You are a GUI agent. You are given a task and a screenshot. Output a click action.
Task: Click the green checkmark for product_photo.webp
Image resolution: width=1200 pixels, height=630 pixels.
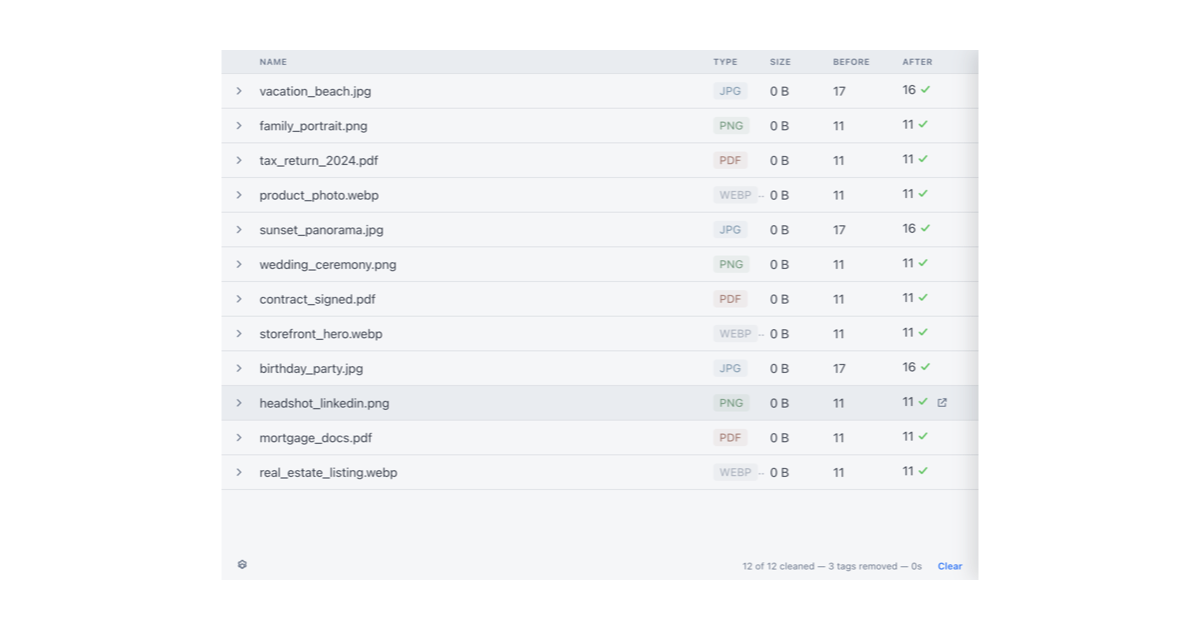[x=923, y=194]
